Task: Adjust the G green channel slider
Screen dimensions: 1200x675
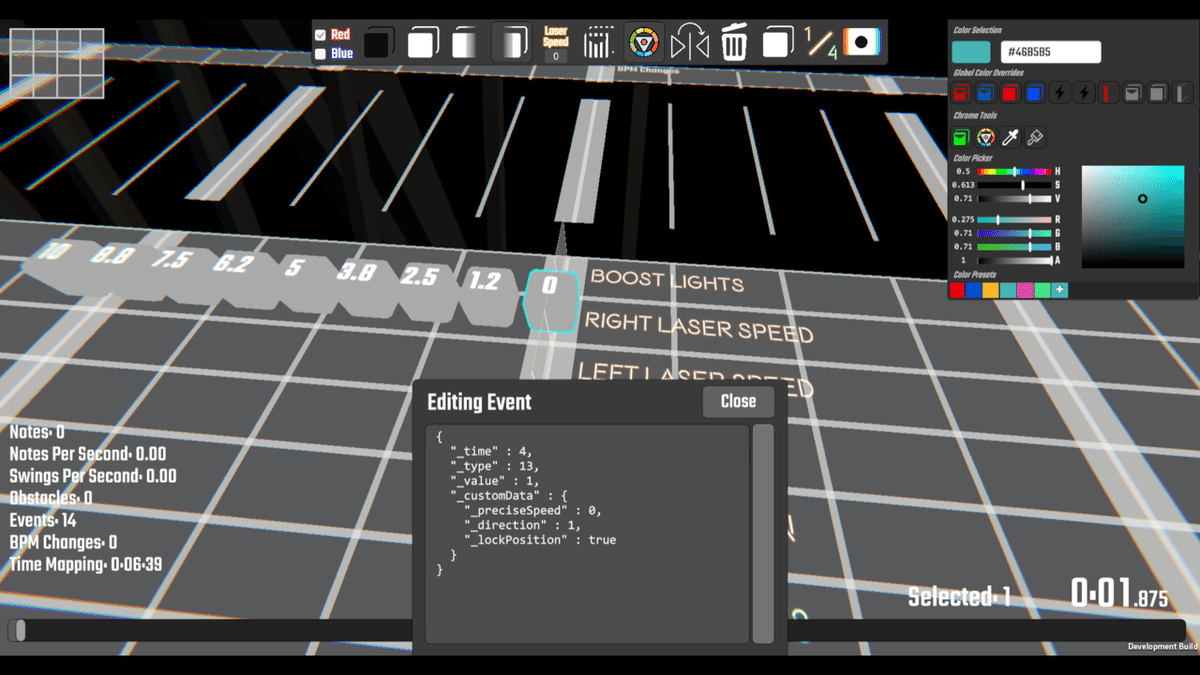Action: coord(1014,233)
